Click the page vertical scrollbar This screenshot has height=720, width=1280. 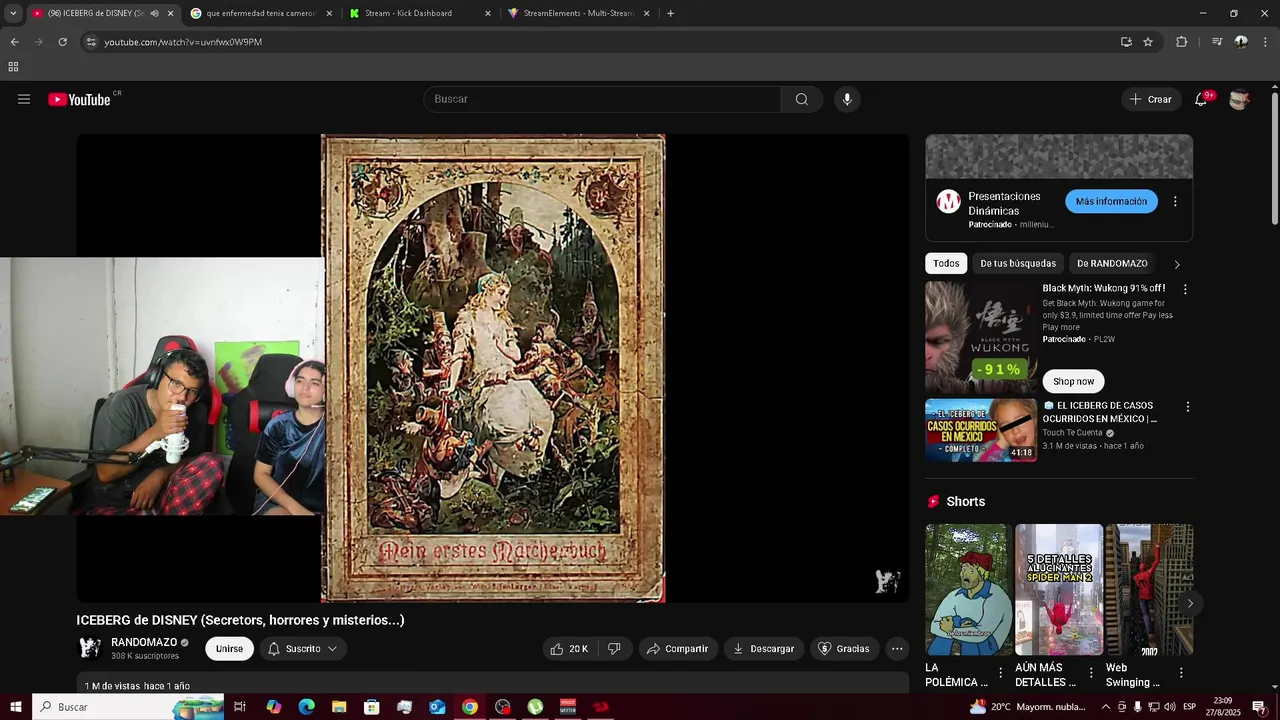pos(1274,158)
